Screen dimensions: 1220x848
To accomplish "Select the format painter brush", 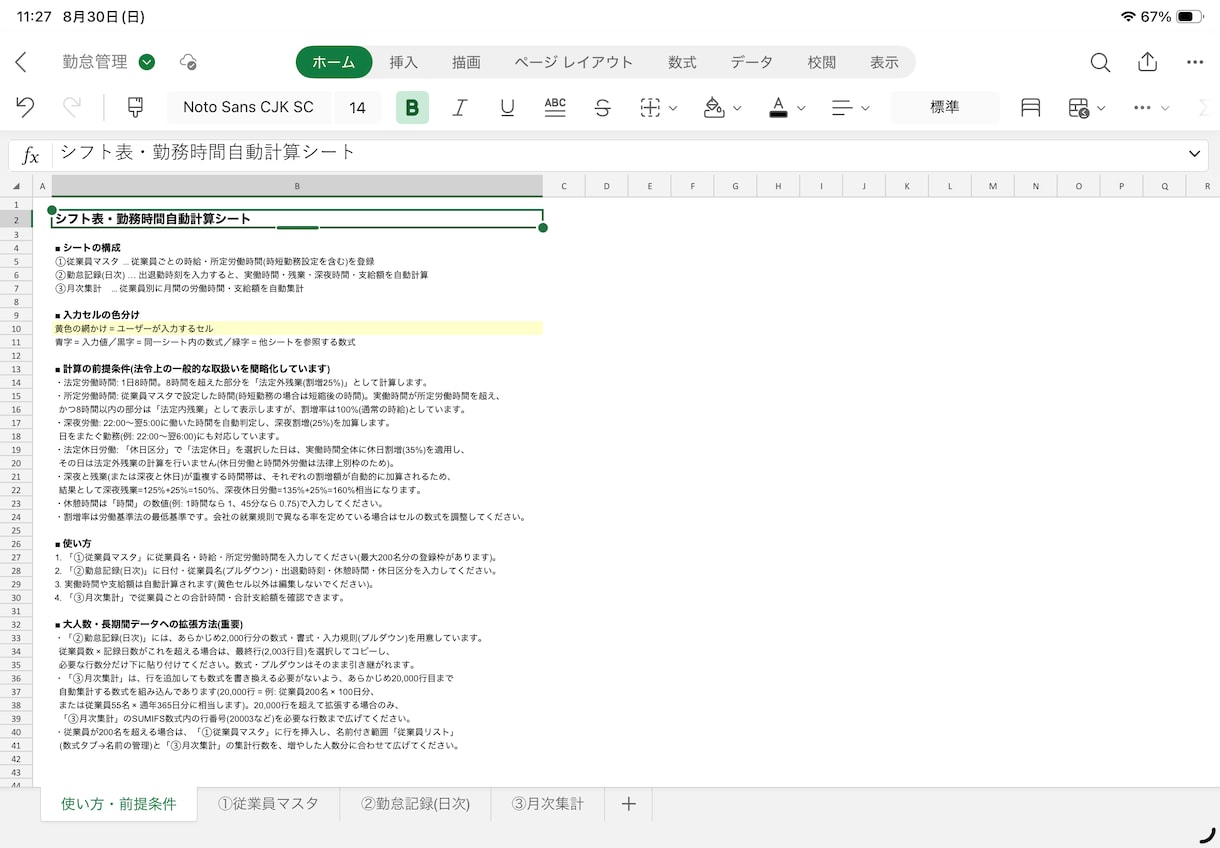I will 135,107.
